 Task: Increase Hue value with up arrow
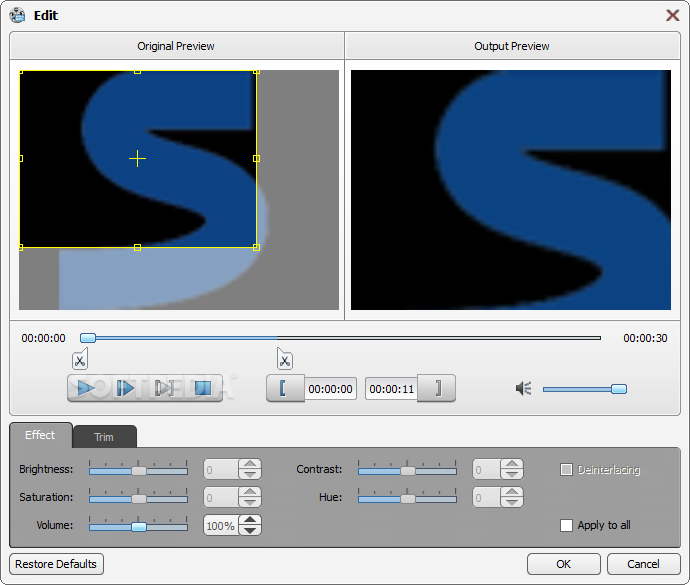pos(512,492)
